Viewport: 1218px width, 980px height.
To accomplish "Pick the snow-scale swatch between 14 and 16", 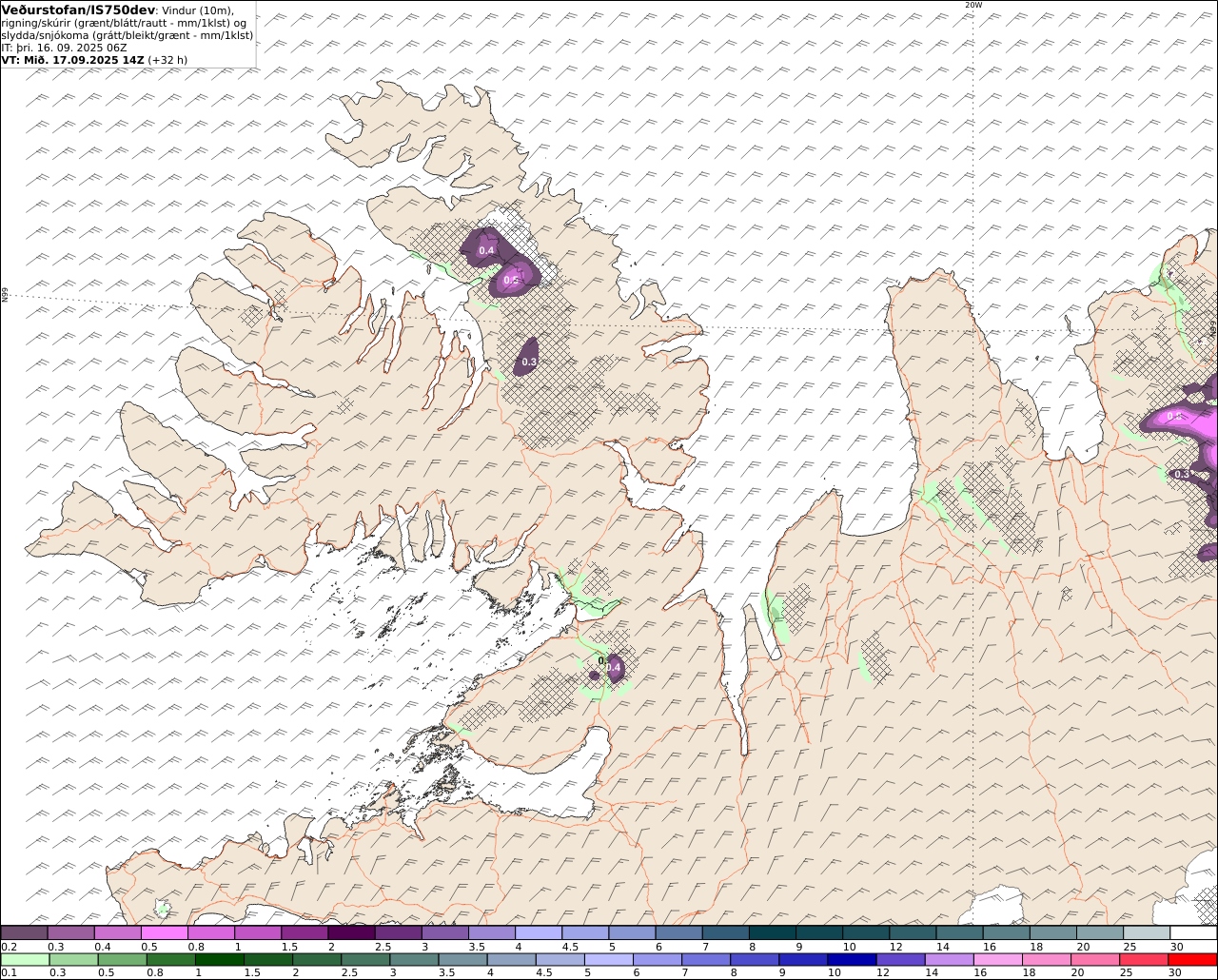I will [x=960, y=932].
